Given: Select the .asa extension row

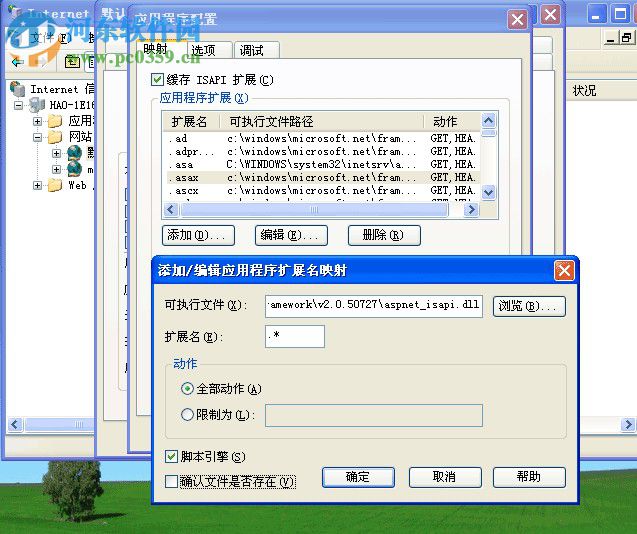Looking at the screenshot, I should (x=321, y=165).
